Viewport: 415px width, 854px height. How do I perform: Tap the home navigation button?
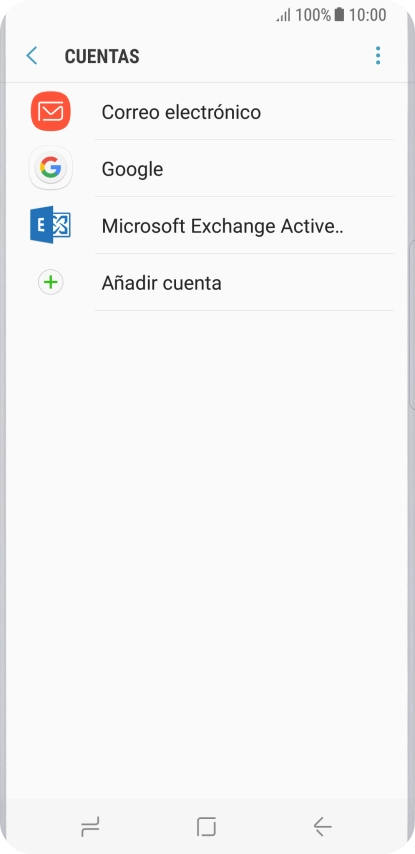(206, 826)
